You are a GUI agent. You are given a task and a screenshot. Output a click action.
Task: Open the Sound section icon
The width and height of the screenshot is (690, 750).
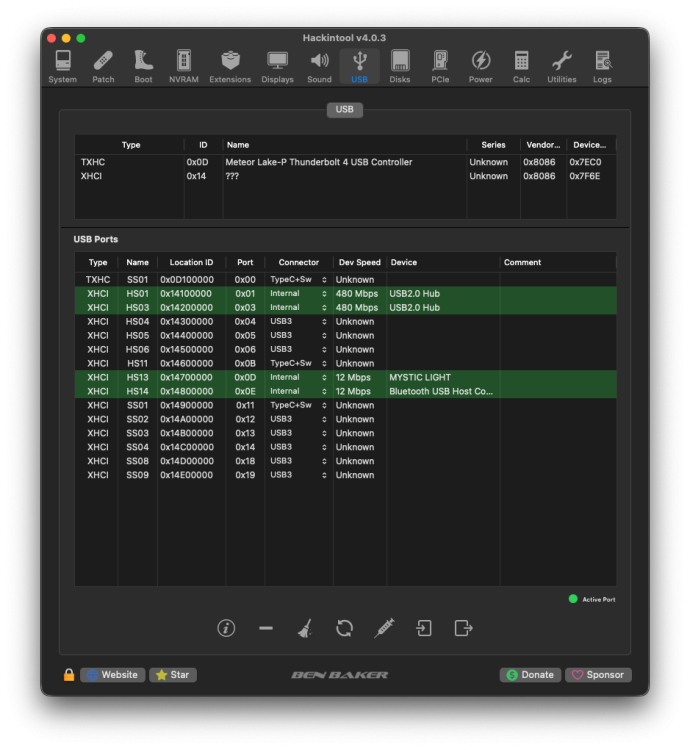point(319,67)
